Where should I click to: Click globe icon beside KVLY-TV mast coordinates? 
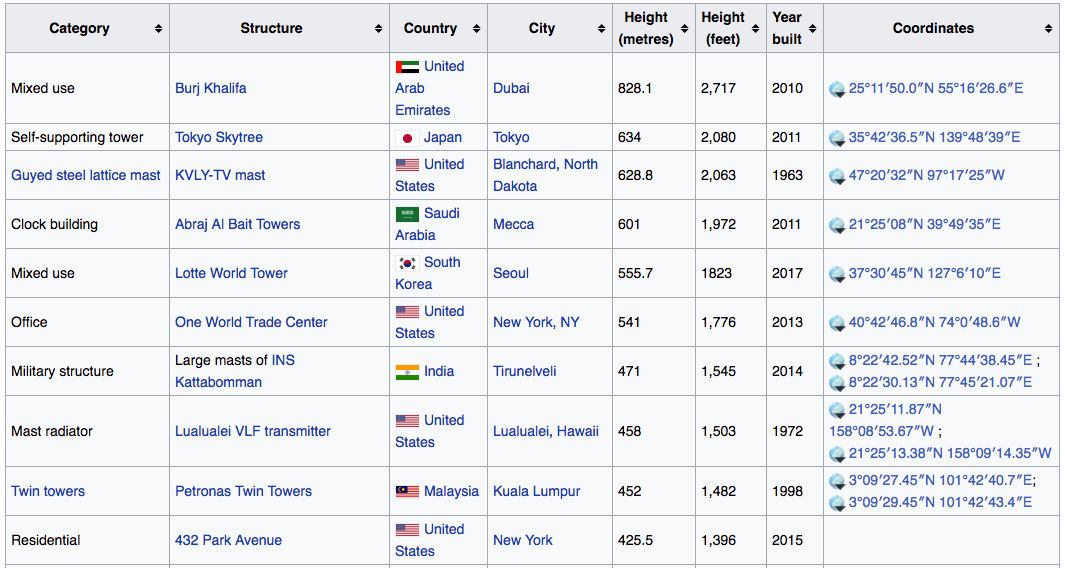click(837, 176)
